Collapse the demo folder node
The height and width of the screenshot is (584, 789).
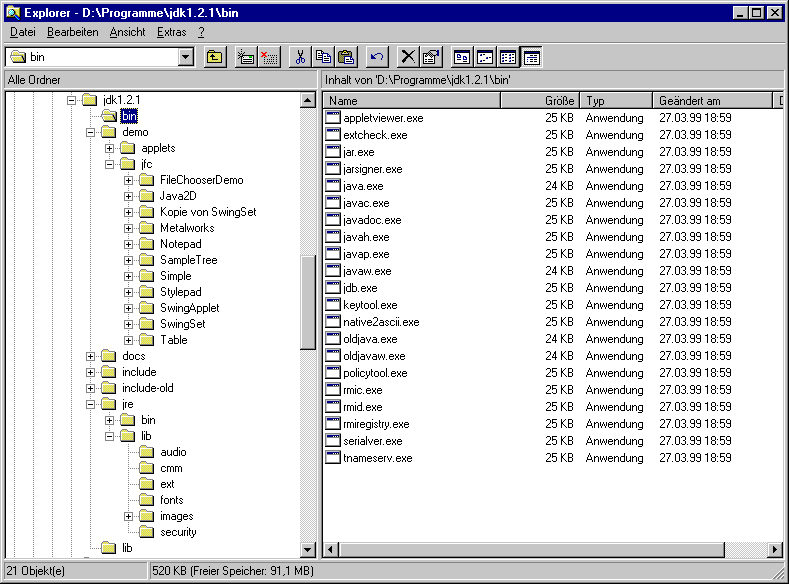click(x=91, y=132)
